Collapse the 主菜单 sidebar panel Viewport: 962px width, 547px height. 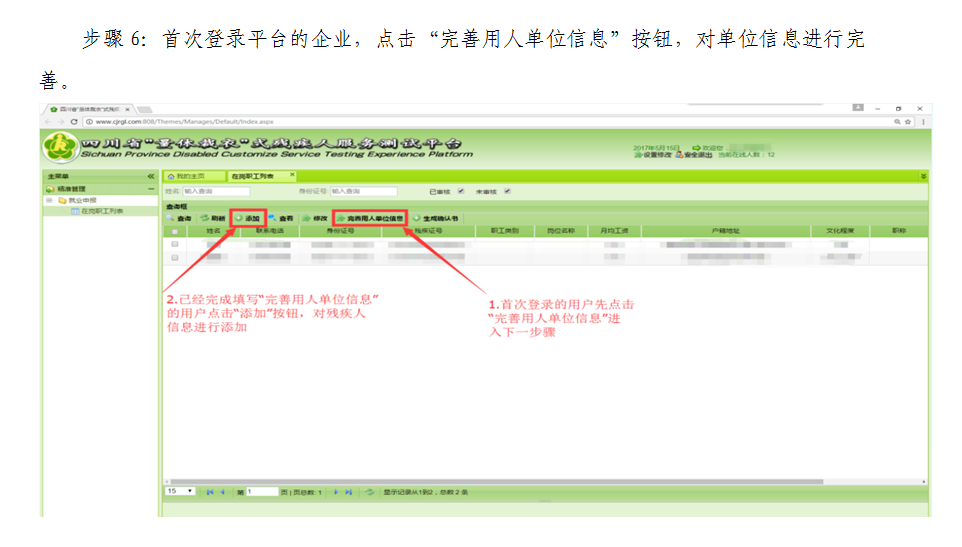(151, 176)
